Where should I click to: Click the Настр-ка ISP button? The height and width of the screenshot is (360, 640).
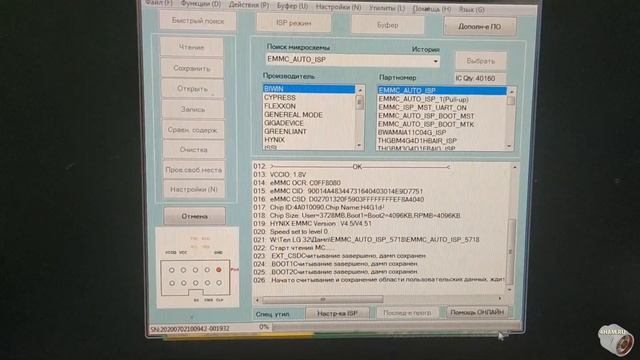coord(337,313)
